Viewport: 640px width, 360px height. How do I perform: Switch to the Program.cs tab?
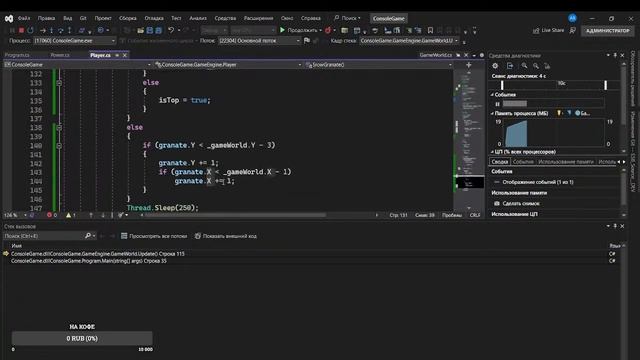point(17,55)
